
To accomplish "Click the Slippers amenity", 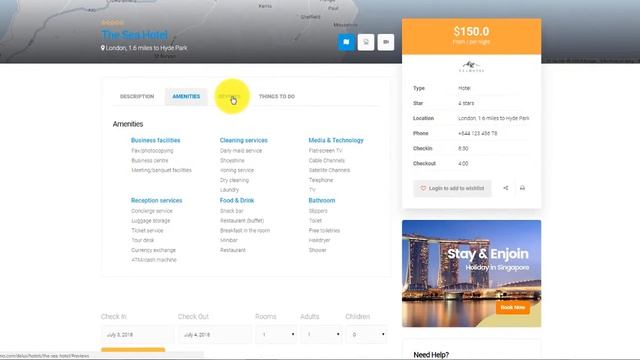I will tap(318, 211).
